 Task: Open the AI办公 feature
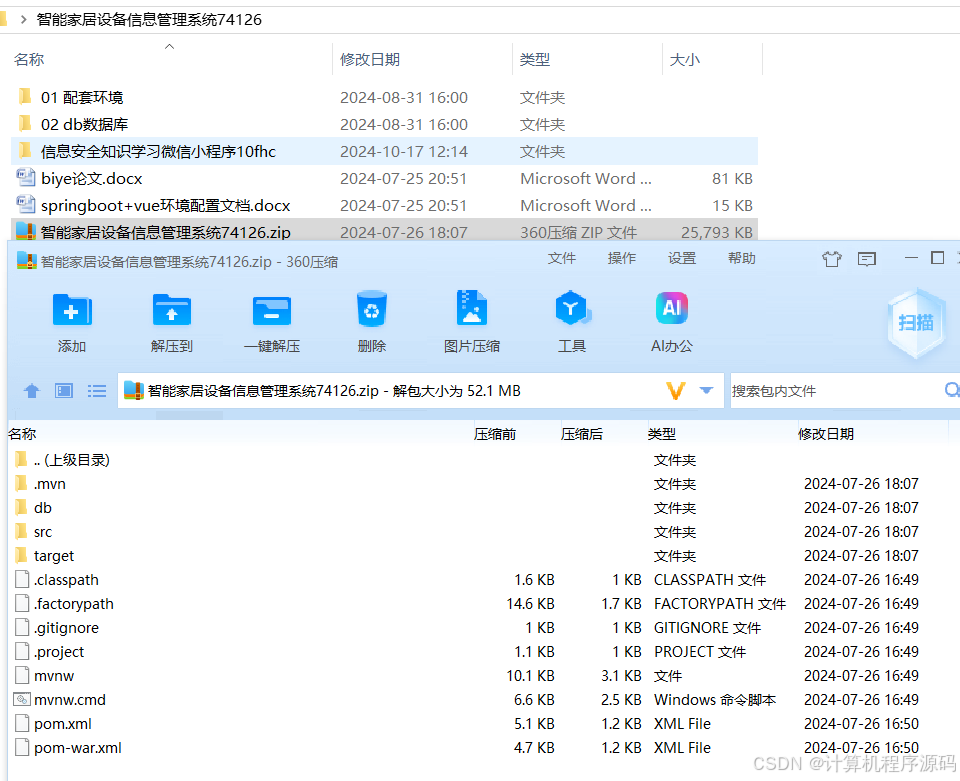tap(671, 320)
